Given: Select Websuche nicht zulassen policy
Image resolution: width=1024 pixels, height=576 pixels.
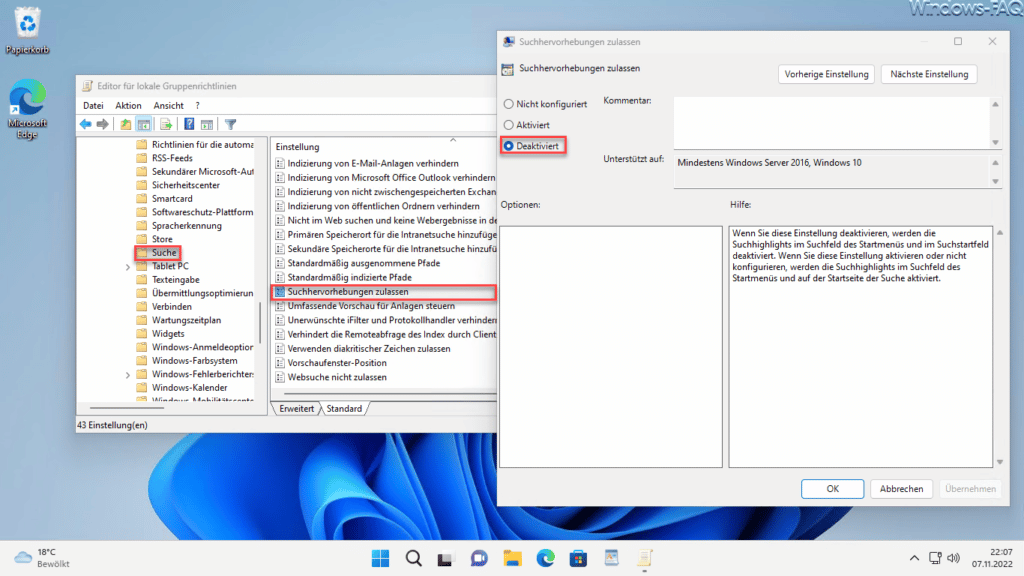Looking at the screenshot, I should tap(337, 377).
